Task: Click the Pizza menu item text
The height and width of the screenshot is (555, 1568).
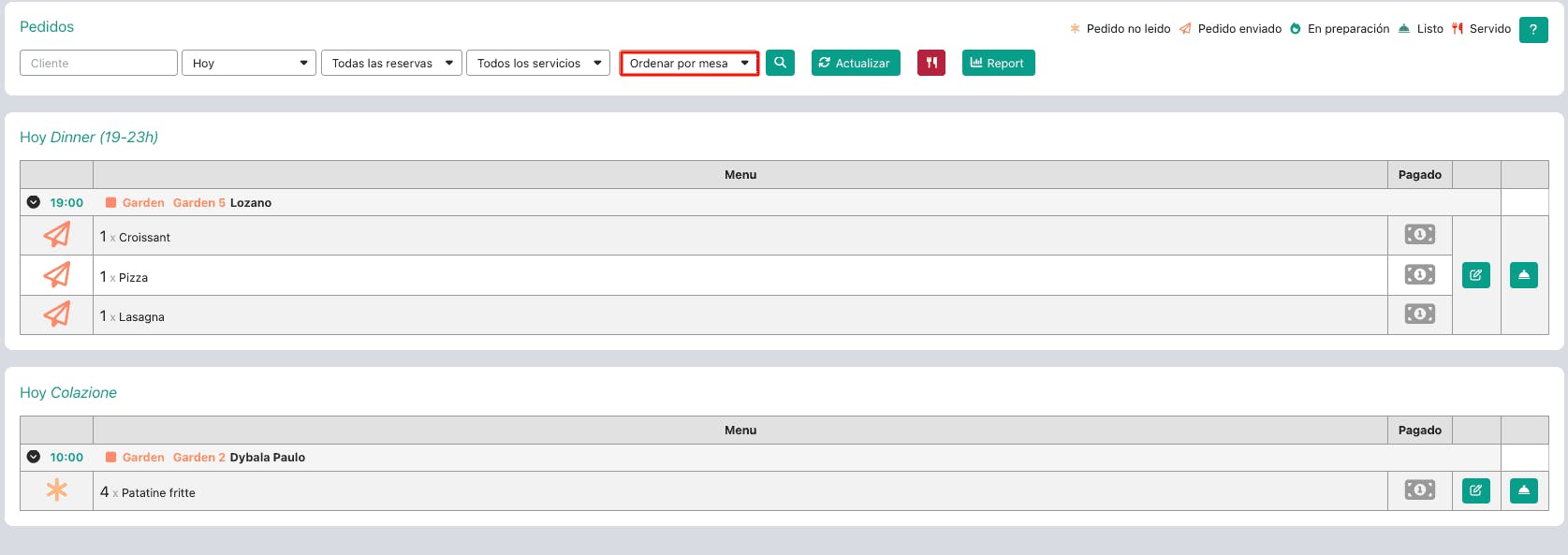Action: point(133,278)
